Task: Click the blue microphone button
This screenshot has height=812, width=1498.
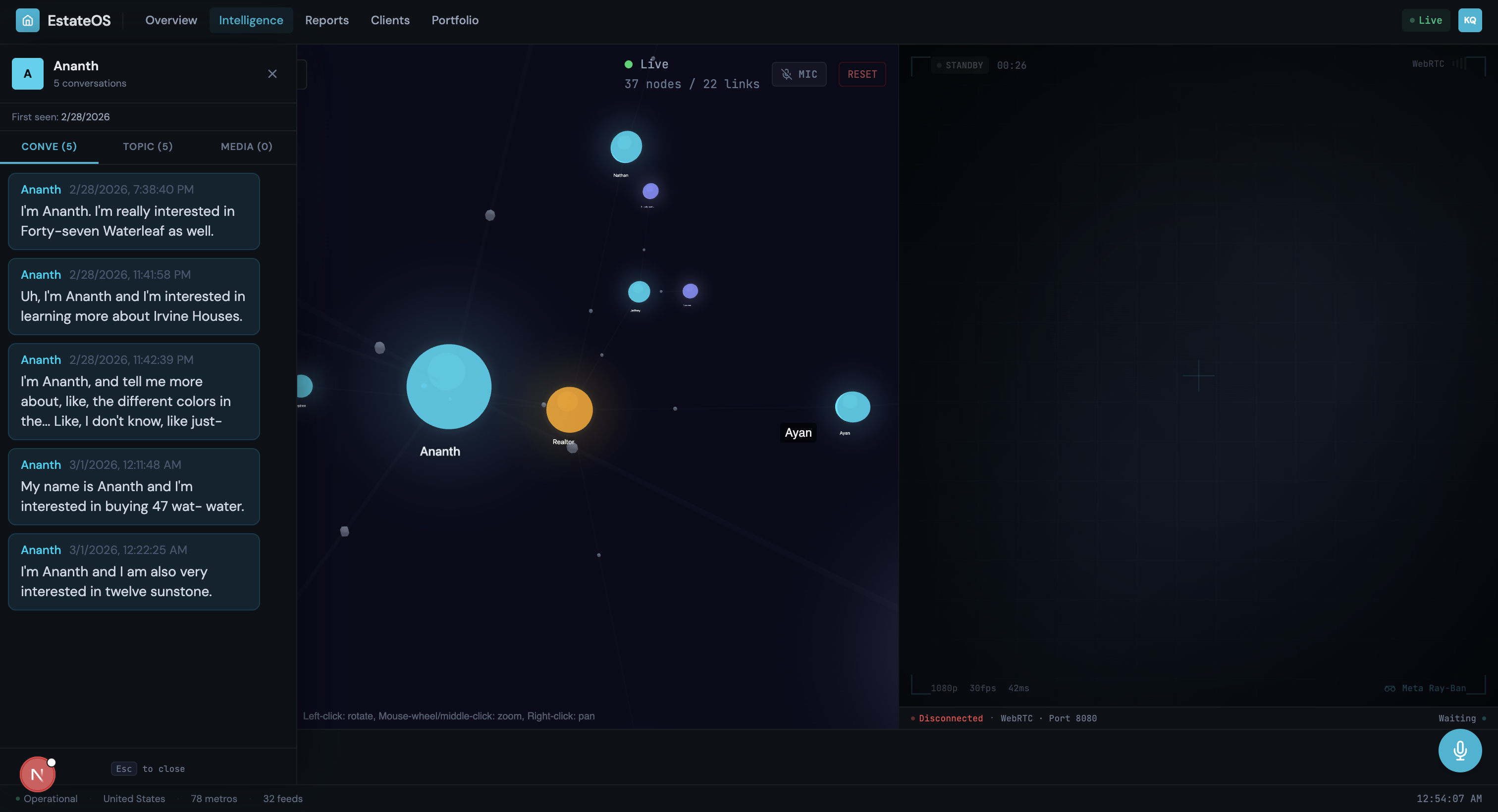Action: [x=1460, y=751]
